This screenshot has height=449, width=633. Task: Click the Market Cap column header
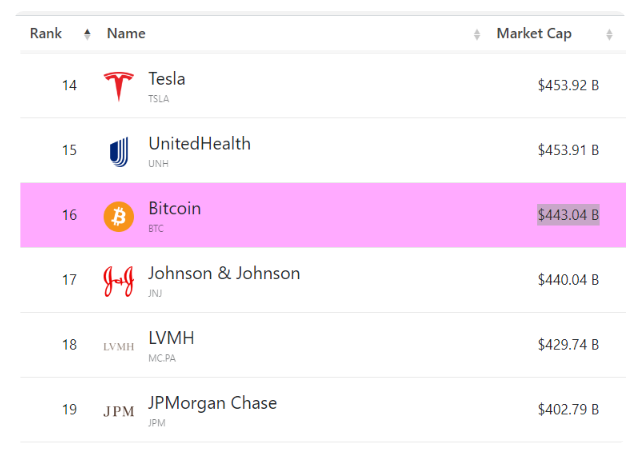pyautogui.click(x=534, y=34)
